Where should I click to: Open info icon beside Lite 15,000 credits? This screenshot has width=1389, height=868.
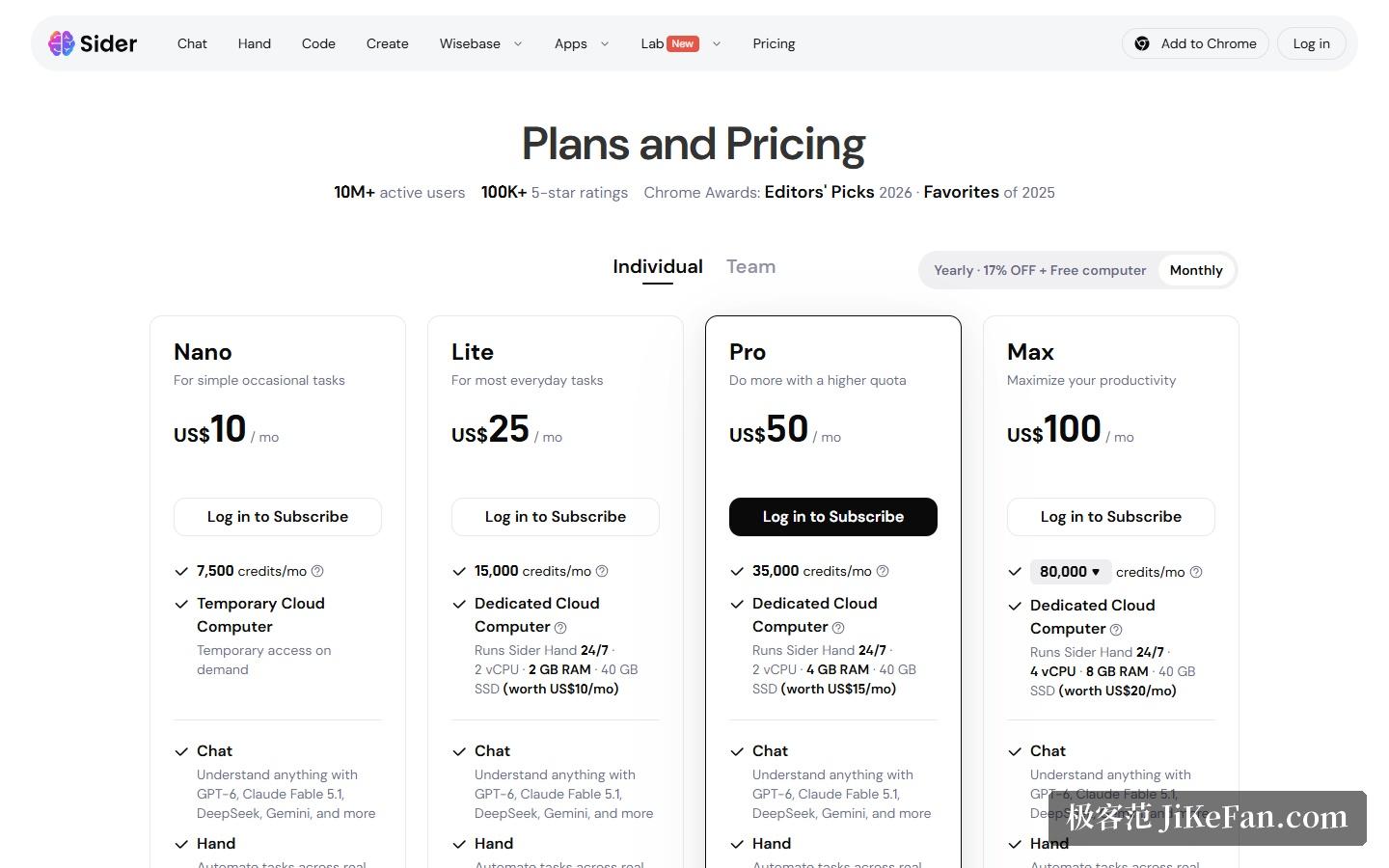coord(602,571)
